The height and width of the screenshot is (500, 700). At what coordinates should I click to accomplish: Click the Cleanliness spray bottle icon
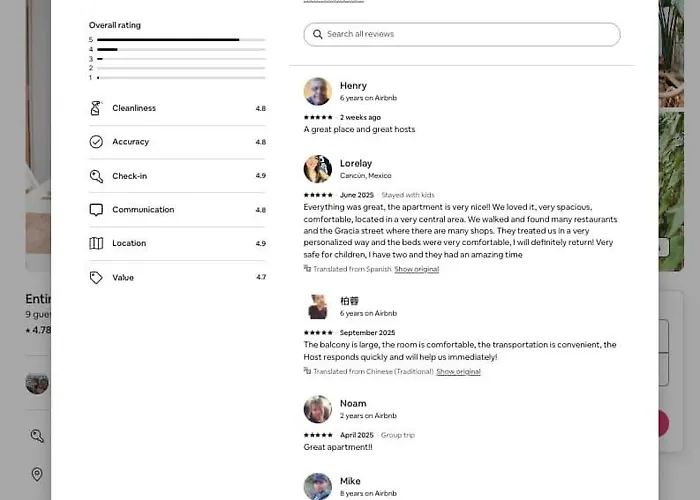[96, 108]
